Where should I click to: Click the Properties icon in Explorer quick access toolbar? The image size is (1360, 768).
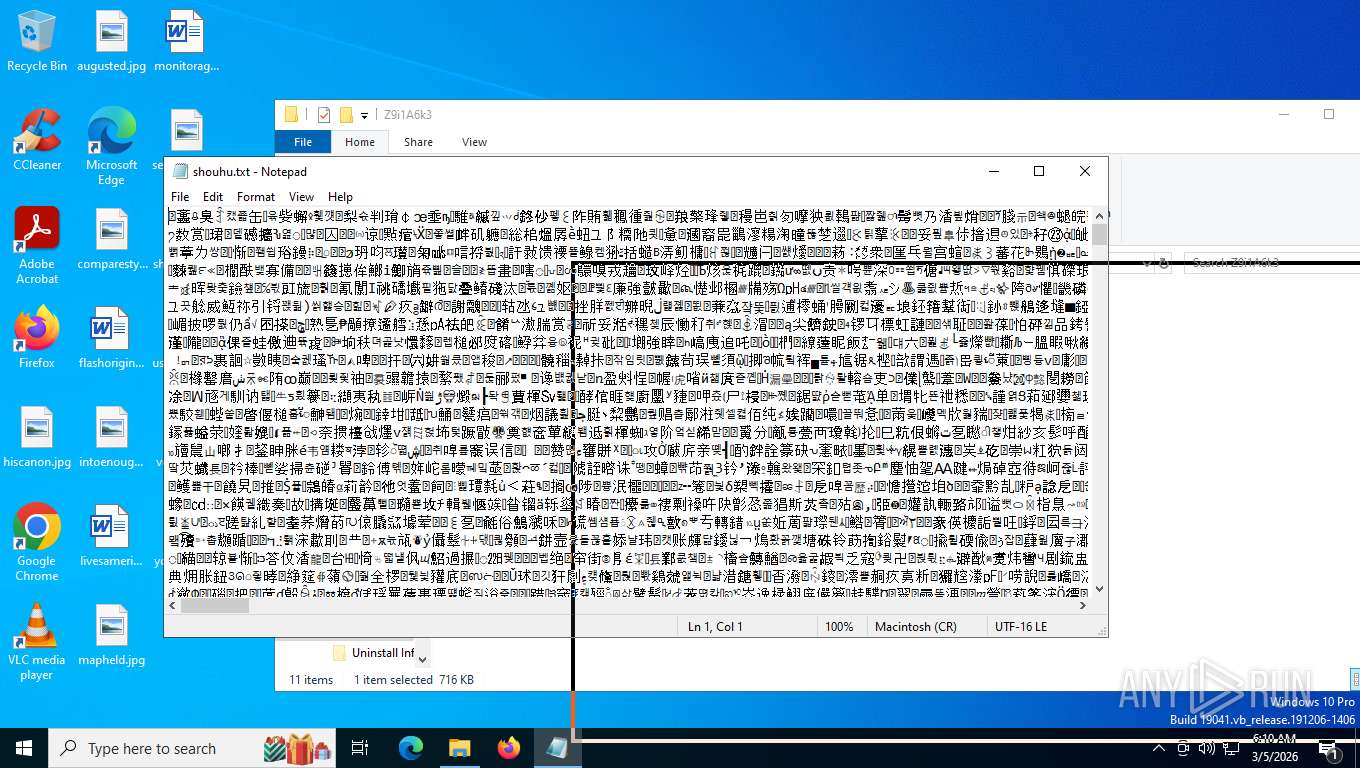(323, 115)
